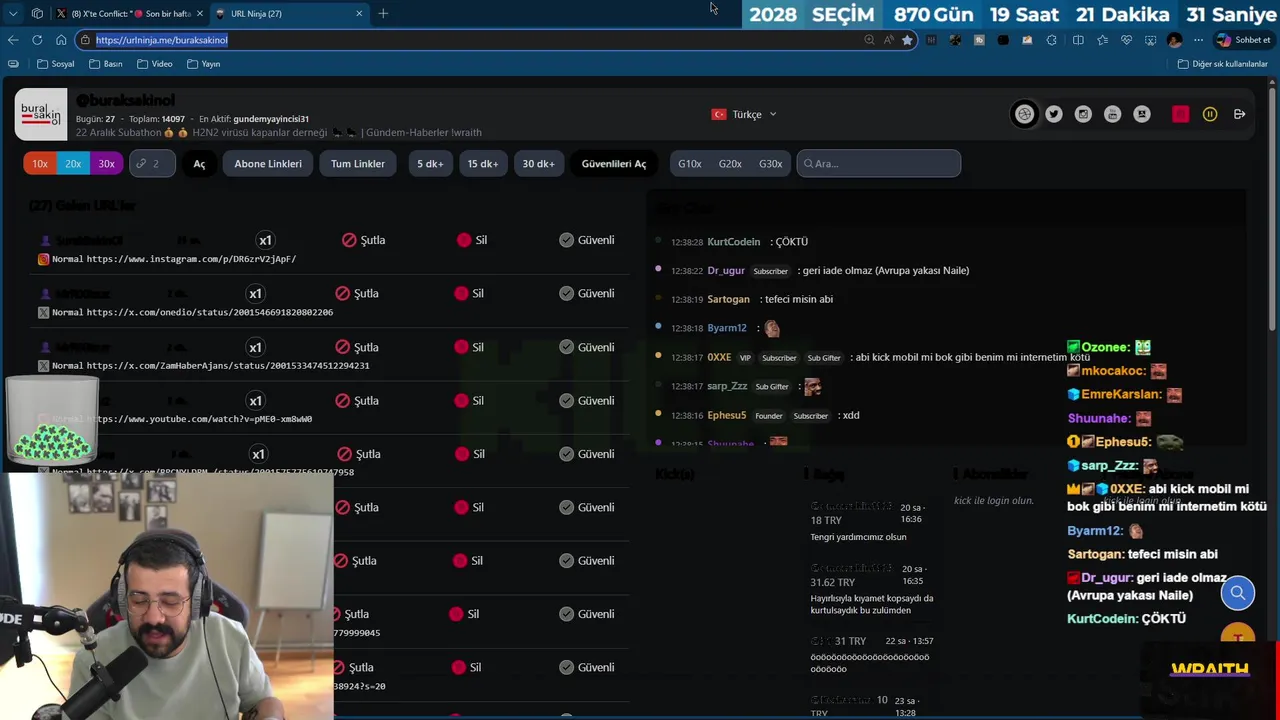Click the browser back arrow

point(13,40)
